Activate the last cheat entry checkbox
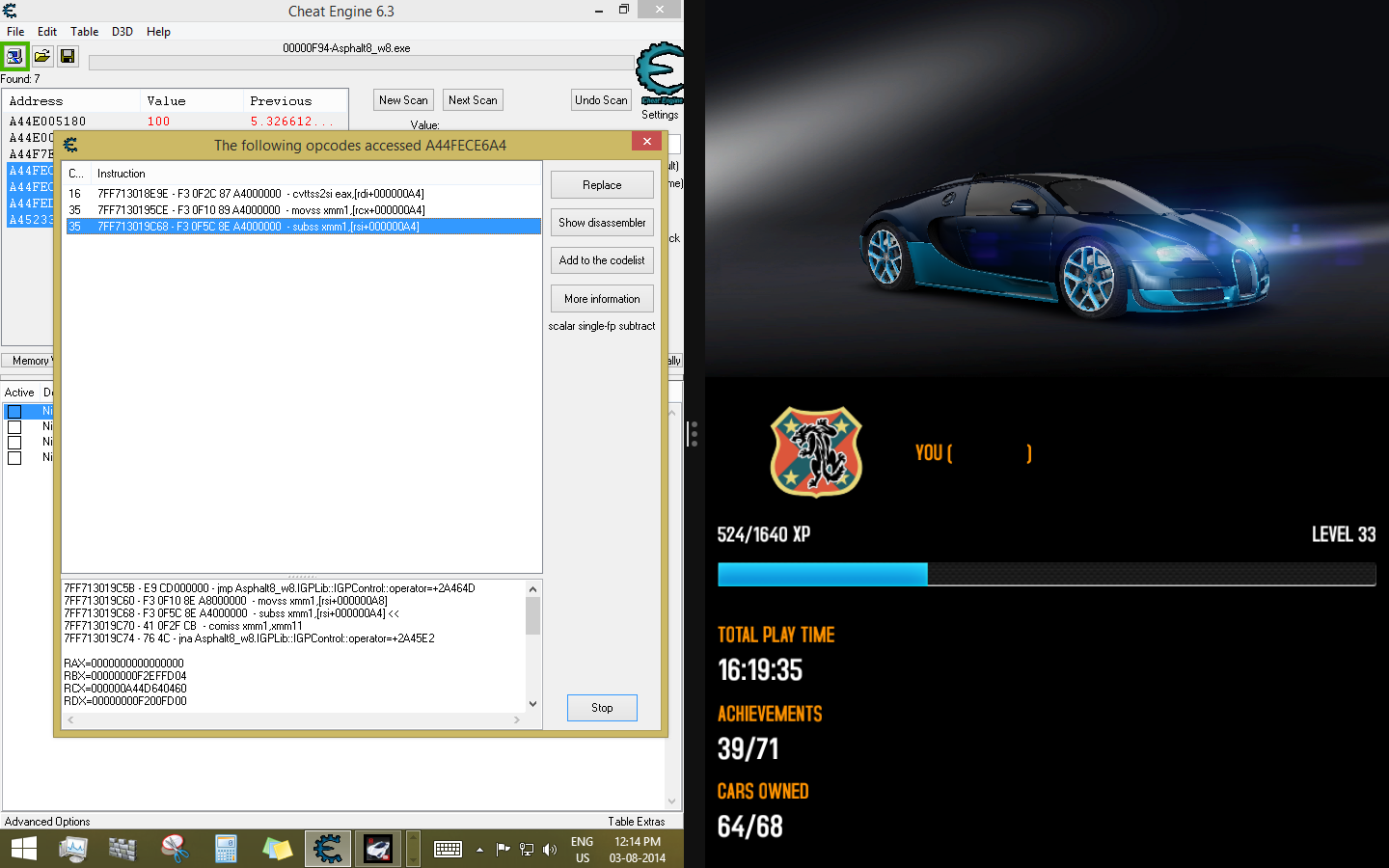This screenshot has width=1389, height=868. tap(15, 457)
